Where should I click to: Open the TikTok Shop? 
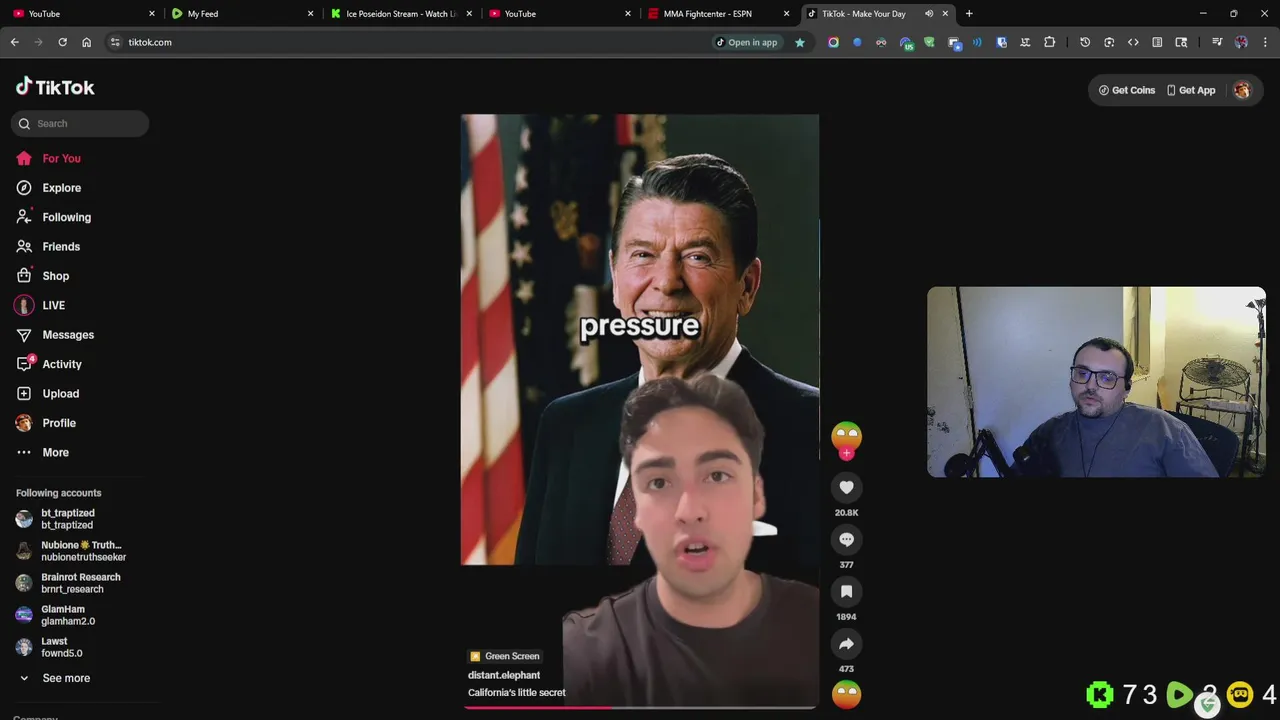click(x=42, y=276)
